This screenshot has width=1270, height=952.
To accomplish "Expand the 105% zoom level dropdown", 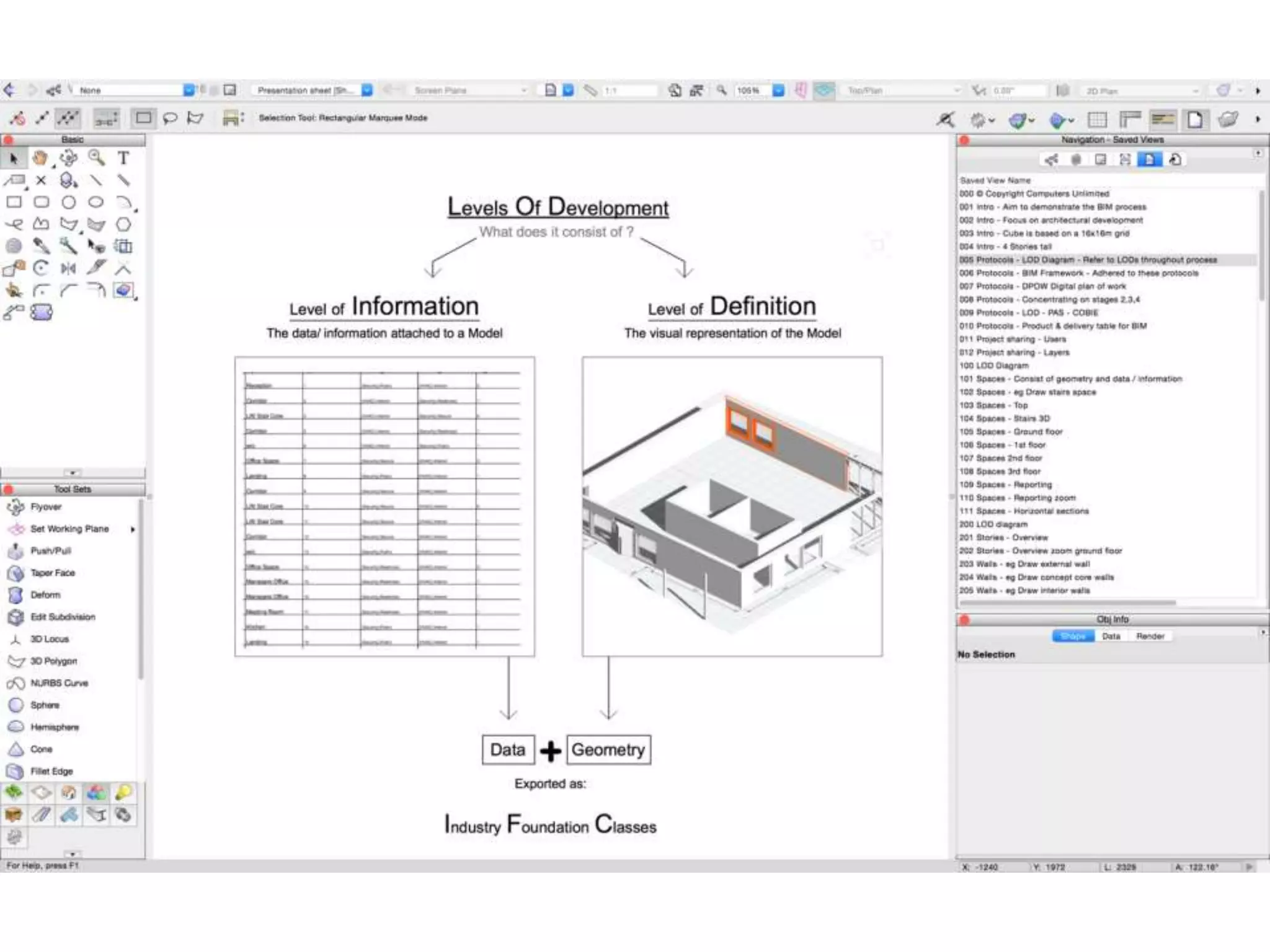I will [x=778, y=90].
